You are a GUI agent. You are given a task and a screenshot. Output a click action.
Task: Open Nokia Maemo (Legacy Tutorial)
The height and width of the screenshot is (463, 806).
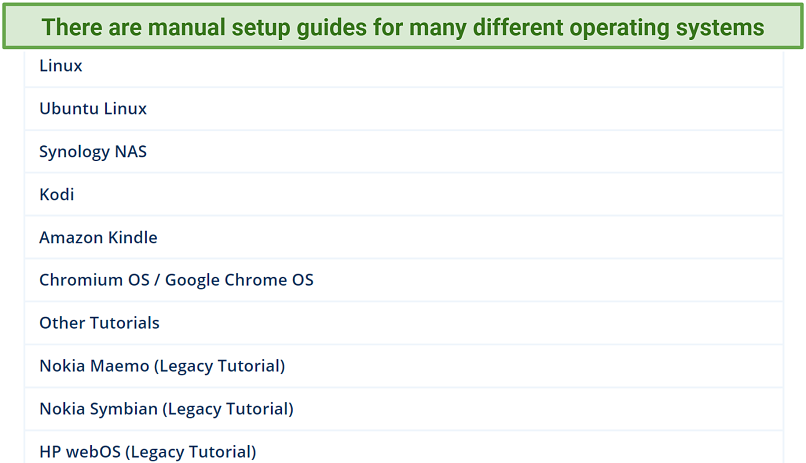coord(404,366)
